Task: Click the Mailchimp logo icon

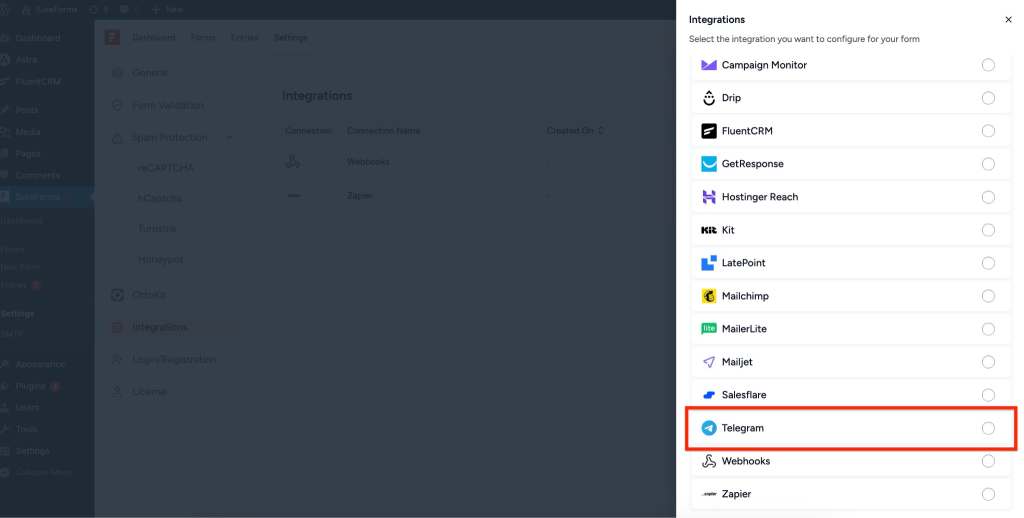Action: 709,296
